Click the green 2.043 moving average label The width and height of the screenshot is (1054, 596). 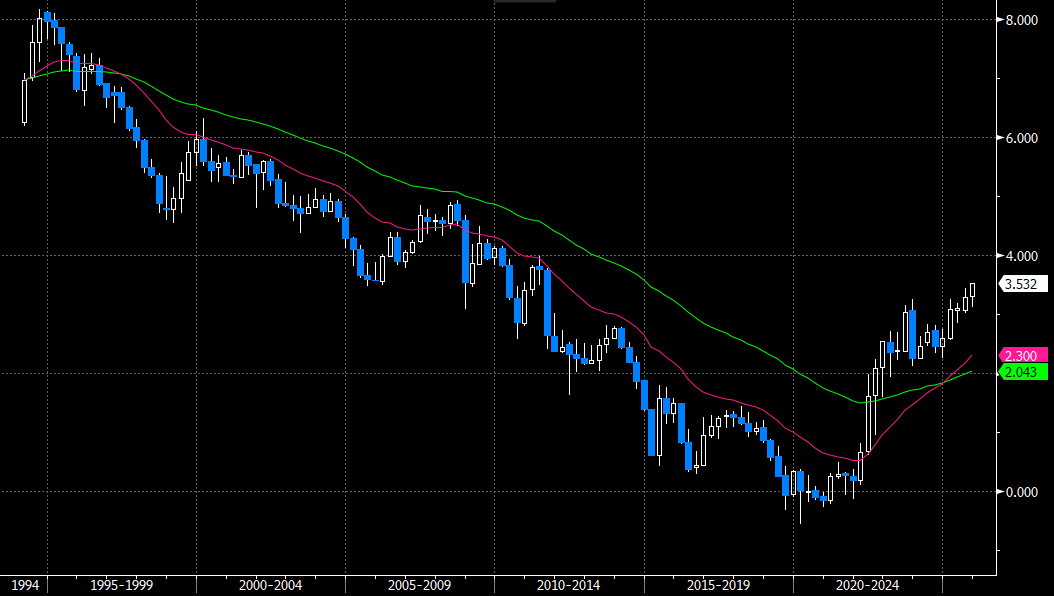click(1022, 372)
